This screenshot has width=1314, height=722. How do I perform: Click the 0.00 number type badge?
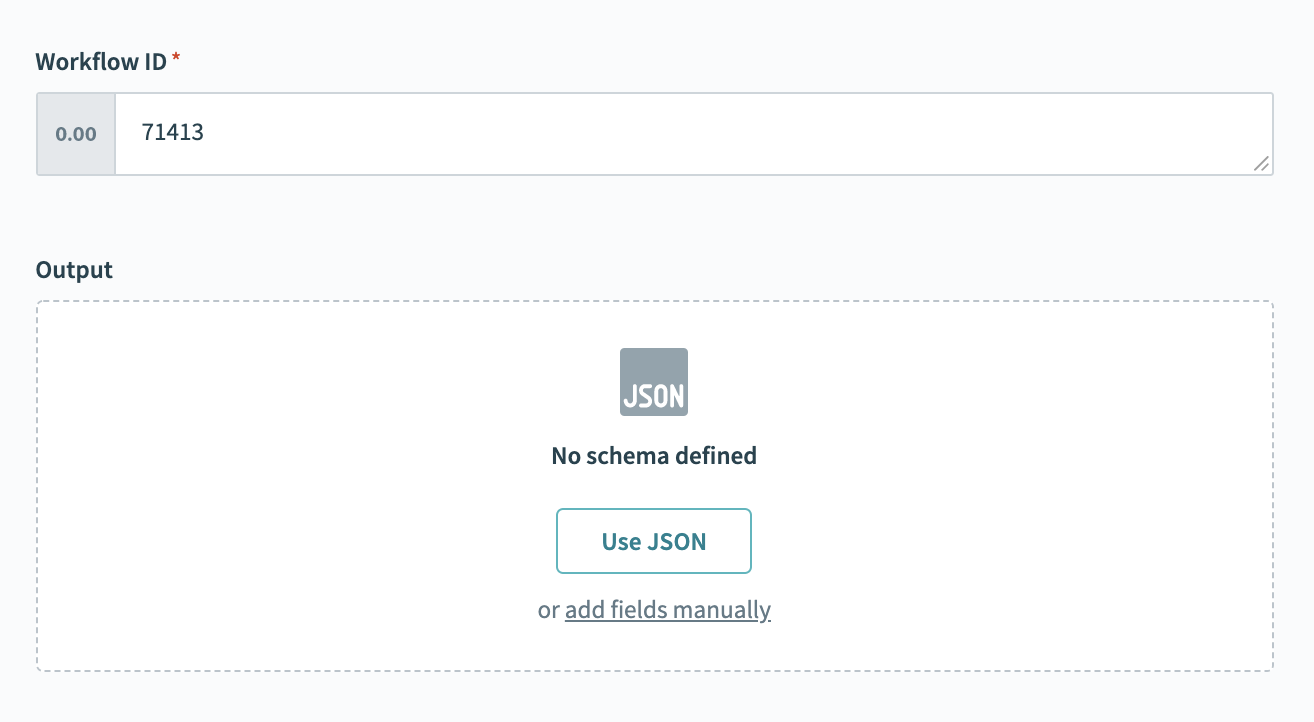click(76, 134)
